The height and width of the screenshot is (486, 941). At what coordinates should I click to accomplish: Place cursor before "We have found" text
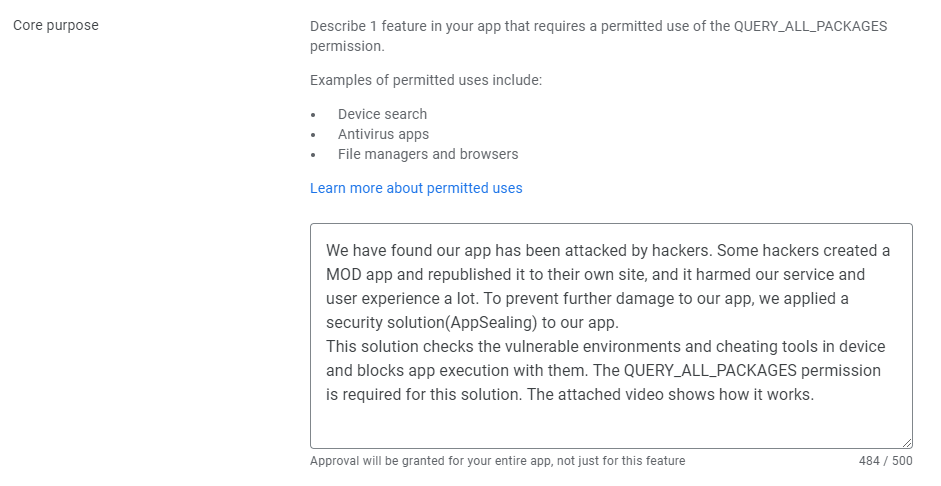pyautogui.click(x=326, y=250)
